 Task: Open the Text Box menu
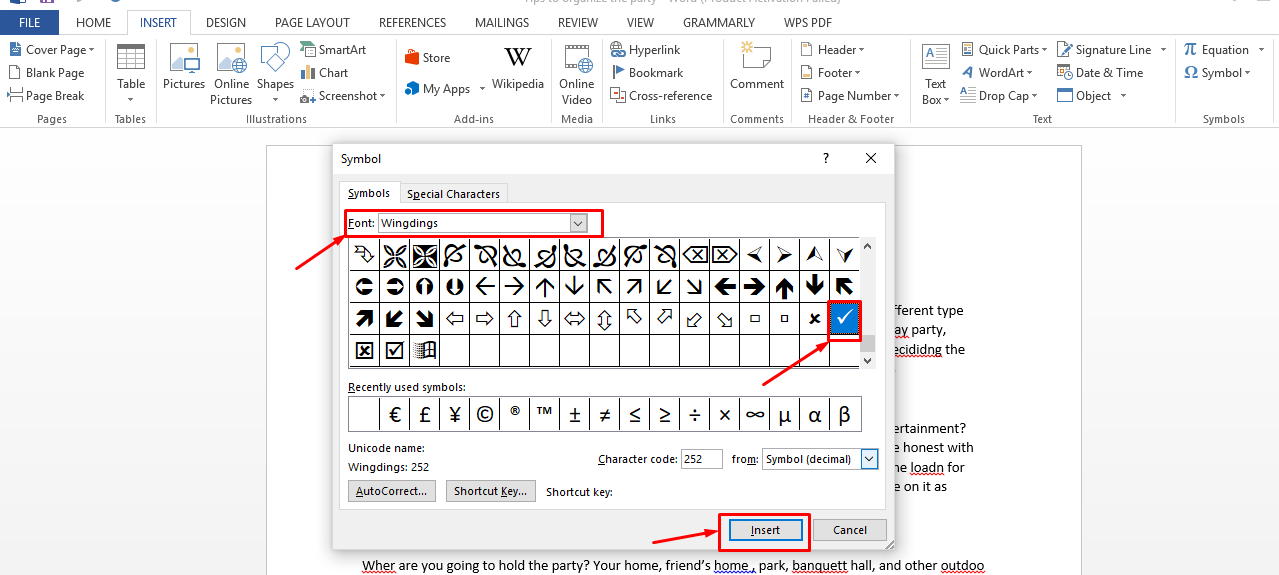(936, 75)
